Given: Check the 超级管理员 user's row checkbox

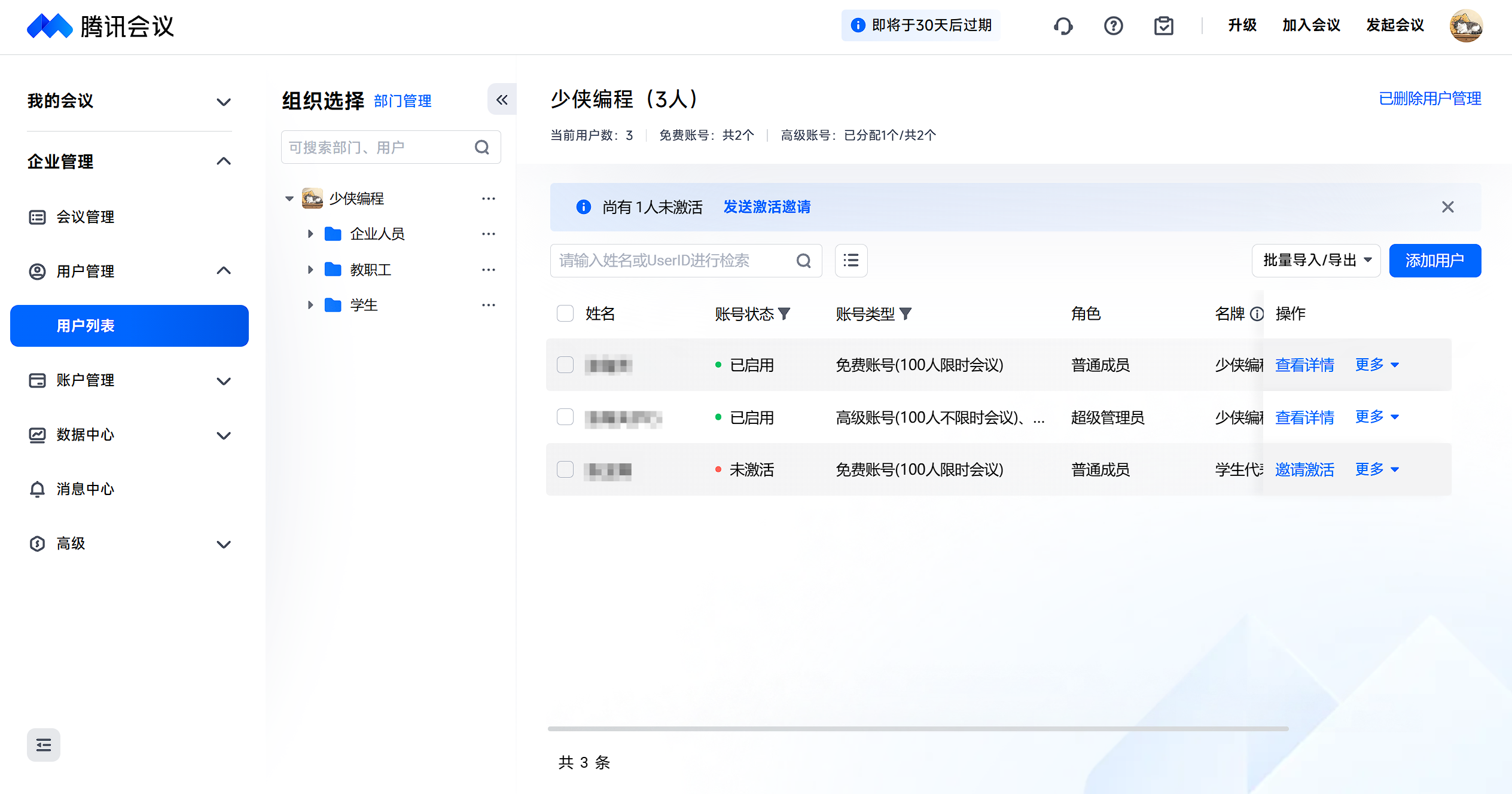Looking at the screenshot, I should (x=565, y=417).
